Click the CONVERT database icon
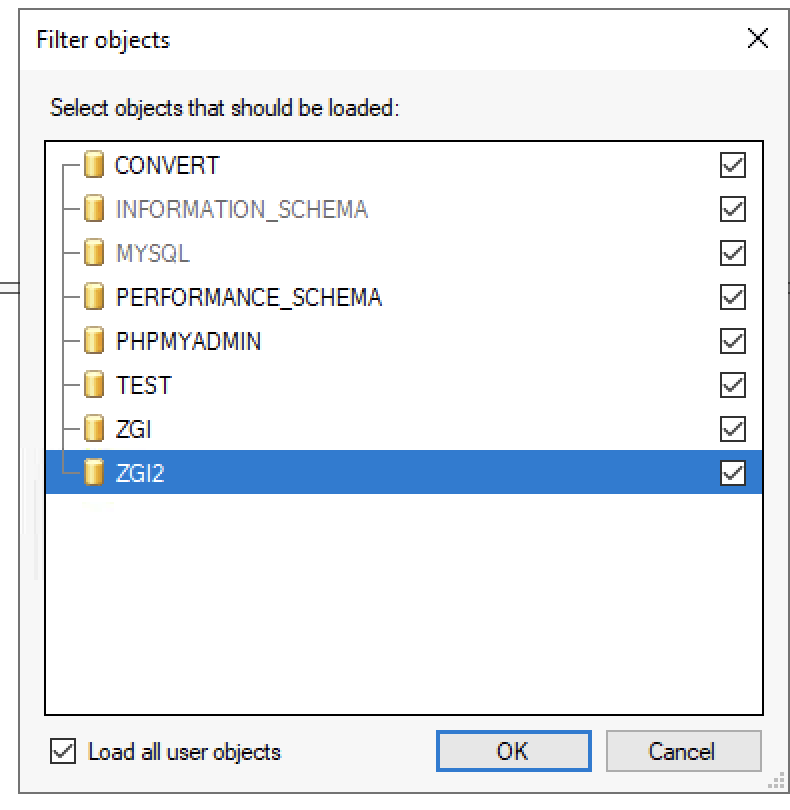Image resolution: width=790 pixels, height=810 pixels. point(94,165)
